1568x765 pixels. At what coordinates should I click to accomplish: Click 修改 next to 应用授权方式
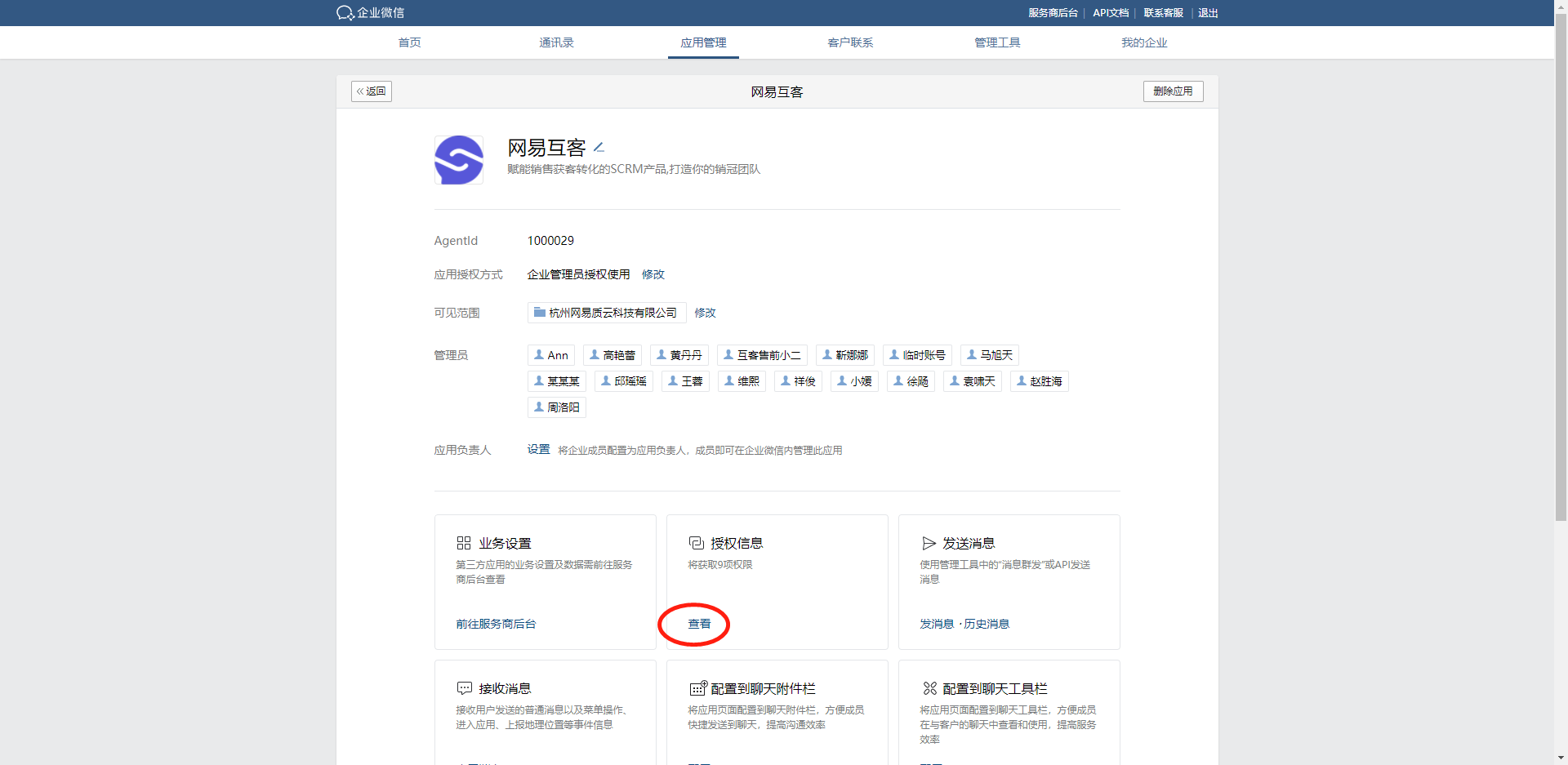tap(653, 274)
